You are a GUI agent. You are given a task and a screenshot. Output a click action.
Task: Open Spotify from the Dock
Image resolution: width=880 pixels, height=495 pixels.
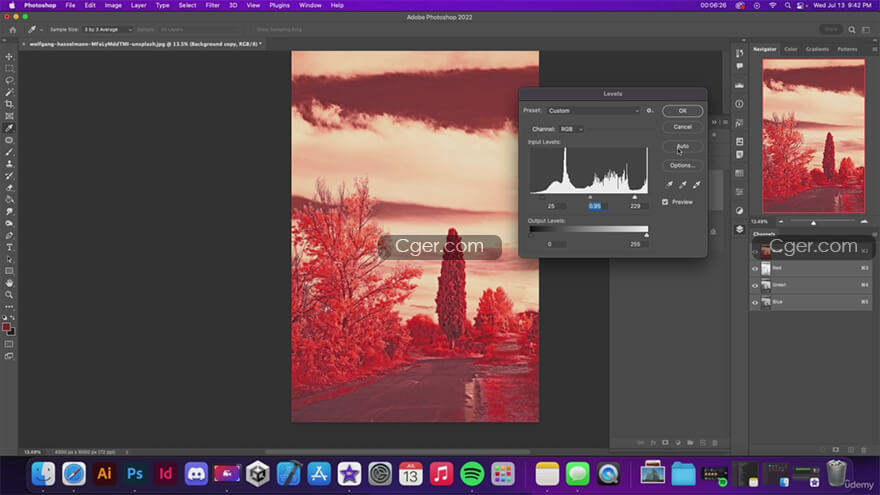tap(472, 474)
